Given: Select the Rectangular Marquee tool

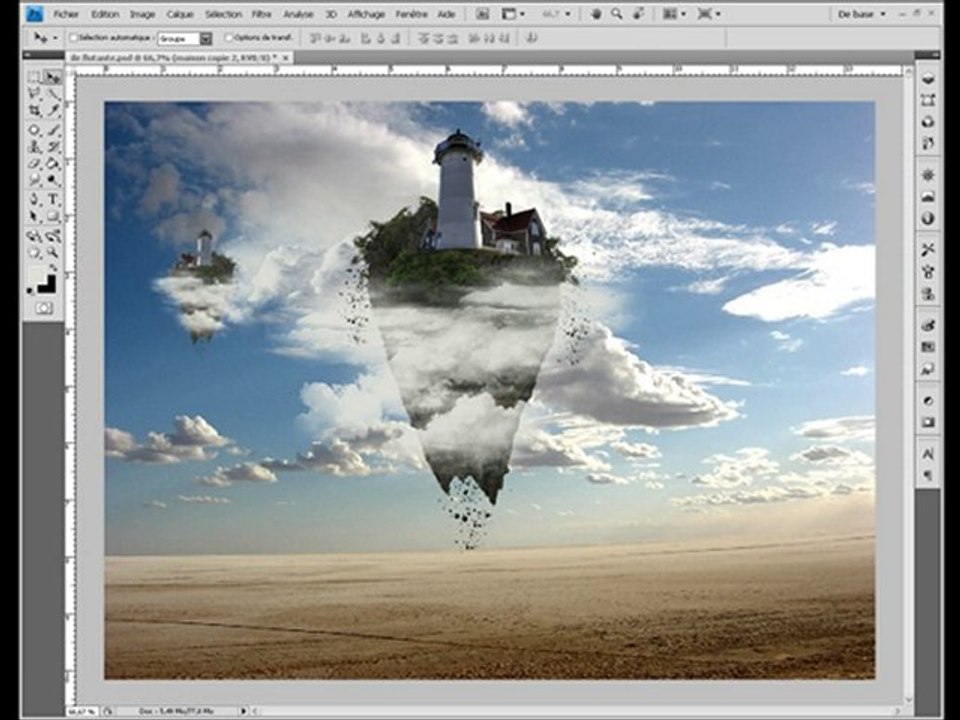Looking at the screenshot, I should 34,77.
